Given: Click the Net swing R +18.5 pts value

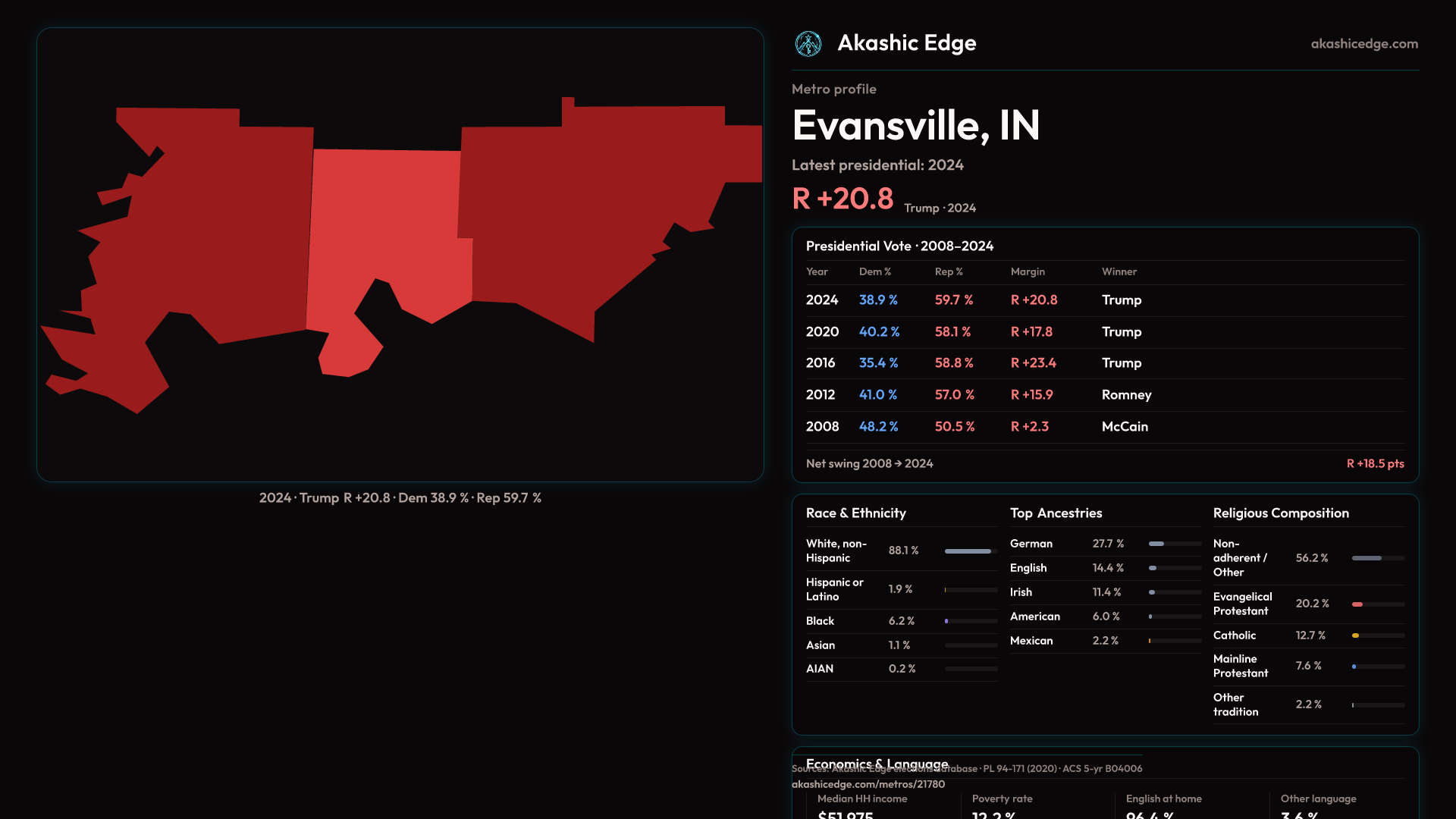Looking at the screenshot, I should (1375, 463).
